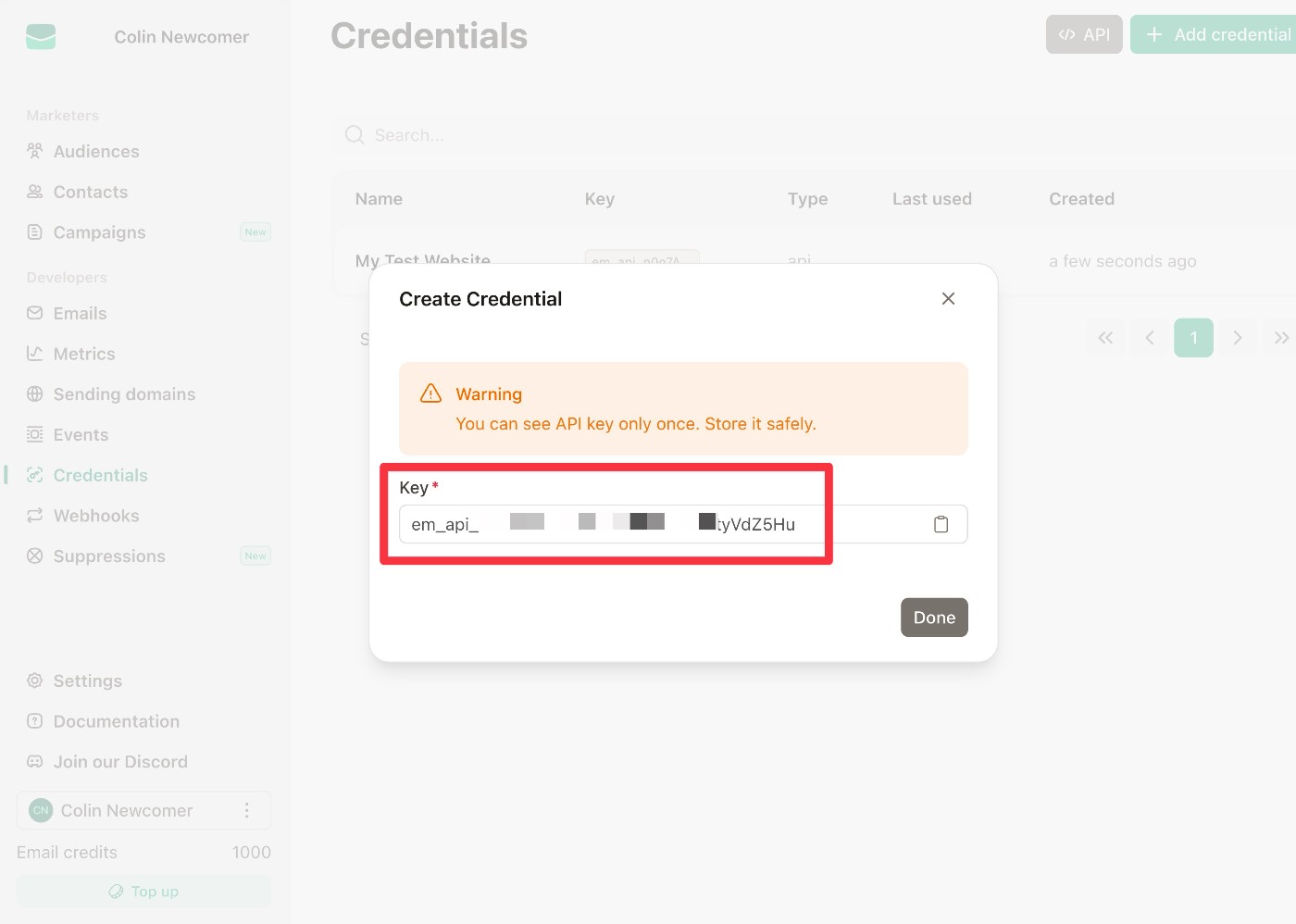Click the Key input field
Screen dimensions: 1296x924
[648, 524]
